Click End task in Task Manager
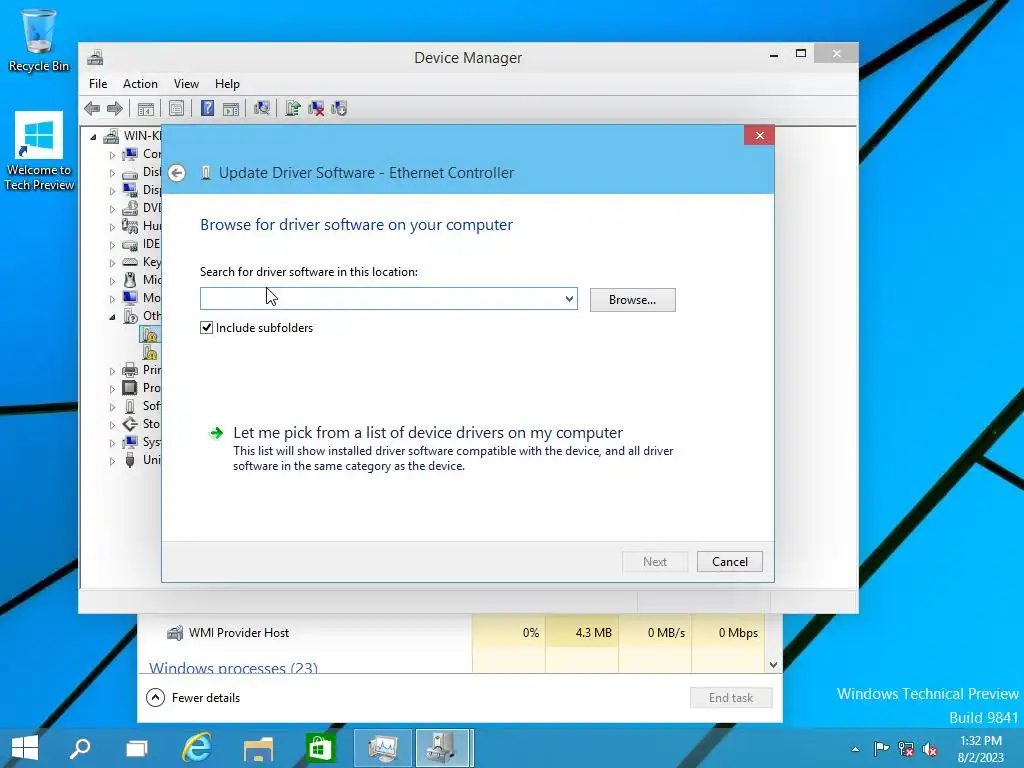The width and height of the screenshot is (1024, 768). coord(731,697)
